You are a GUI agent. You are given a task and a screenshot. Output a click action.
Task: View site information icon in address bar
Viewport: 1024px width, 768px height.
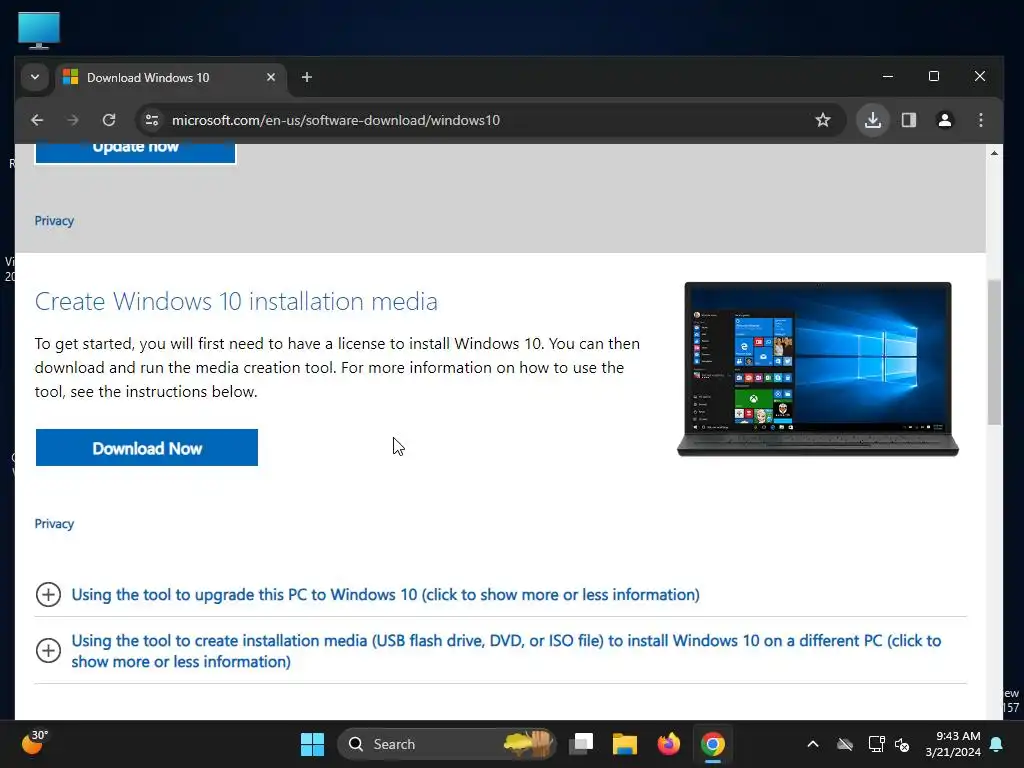[152, 120]
